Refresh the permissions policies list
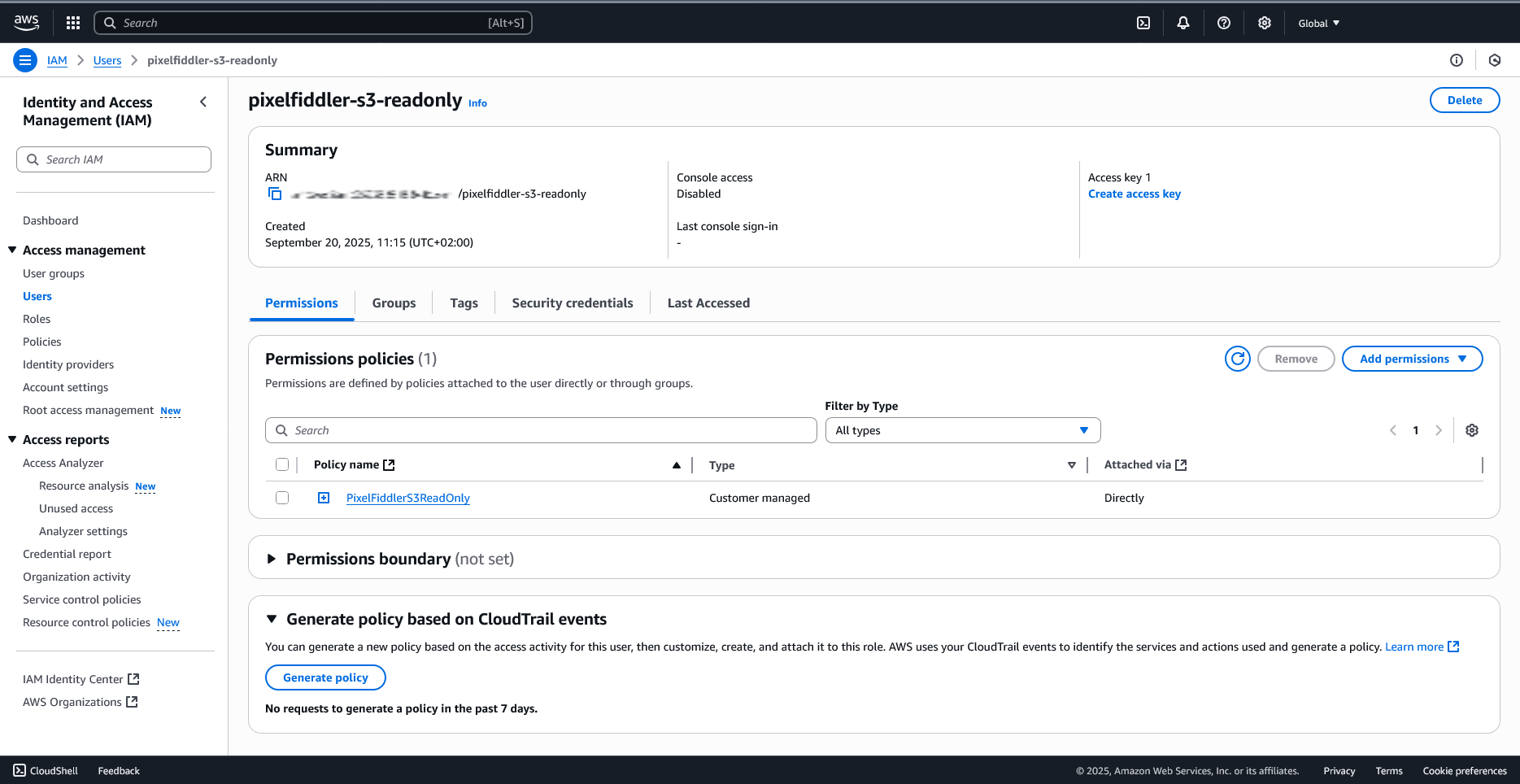The width and height of the screenshot is (1520, 784). (x=1237, y=359)
